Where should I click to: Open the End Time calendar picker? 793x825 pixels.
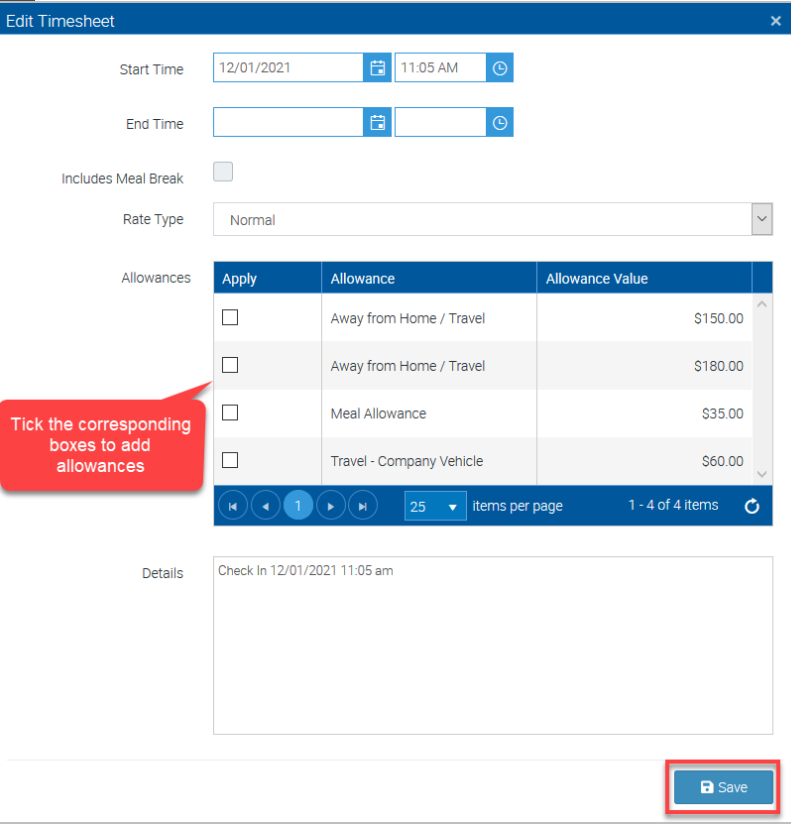point(377,123)
